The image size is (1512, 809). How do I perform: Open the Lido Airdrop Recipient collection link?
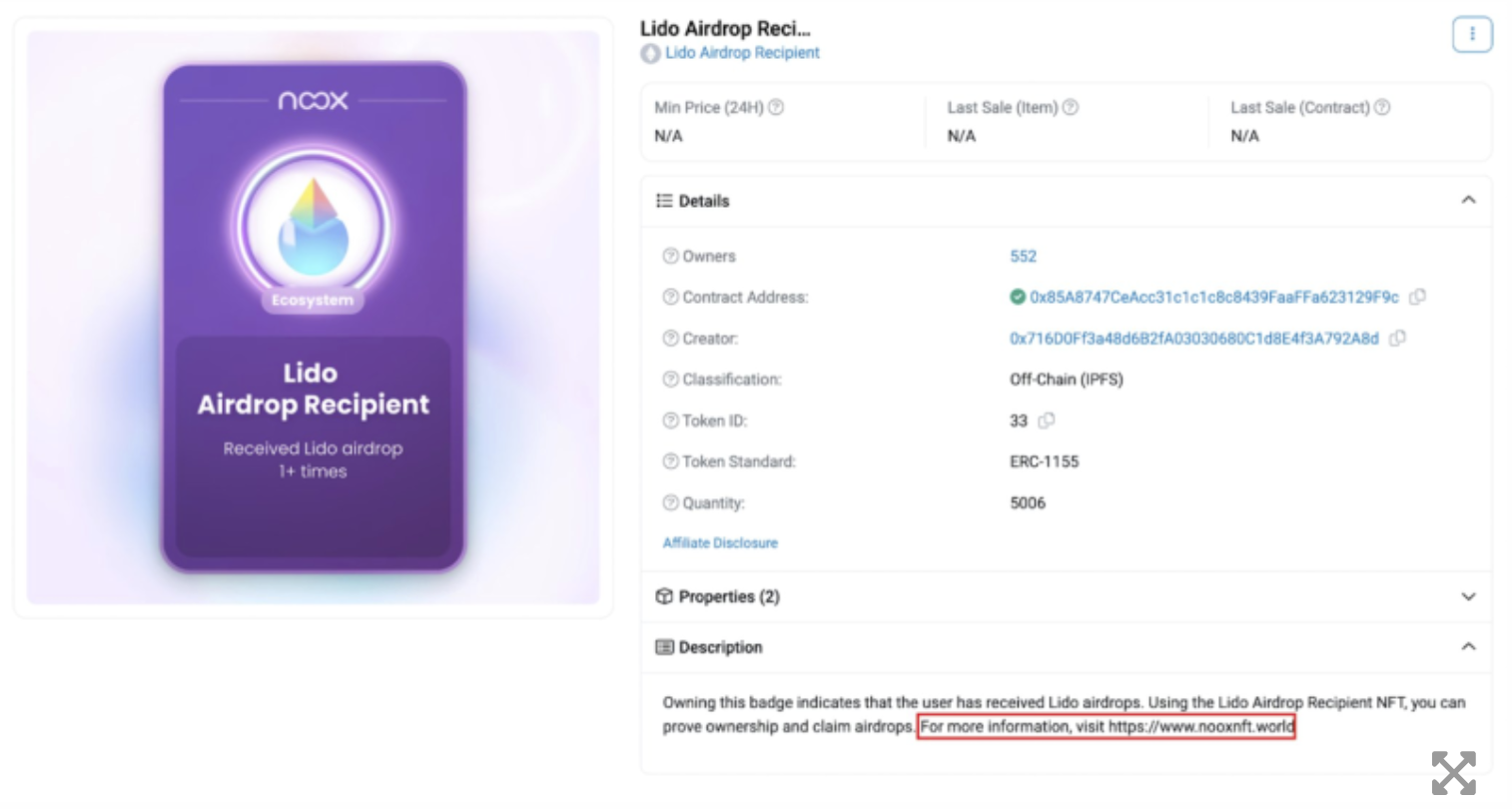pyautogui.click(x=741, y=53)
